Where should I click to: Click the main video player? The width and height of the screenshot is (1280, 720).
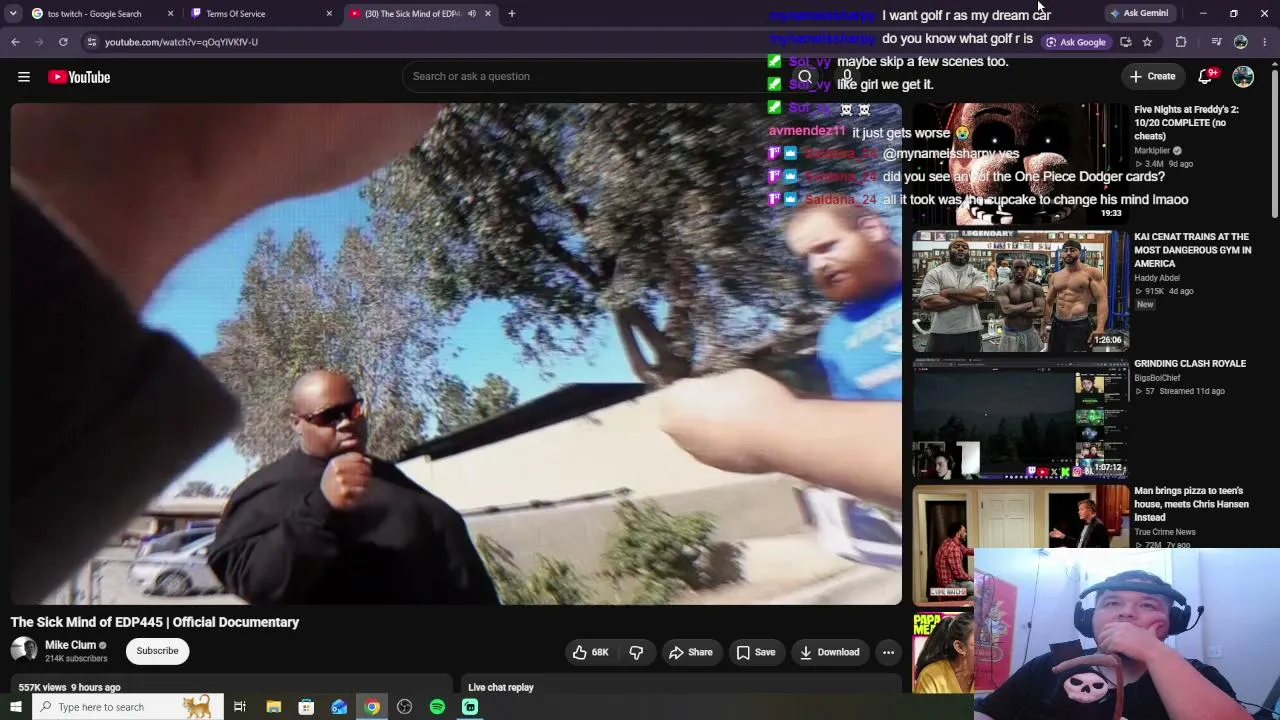point(456,354)
